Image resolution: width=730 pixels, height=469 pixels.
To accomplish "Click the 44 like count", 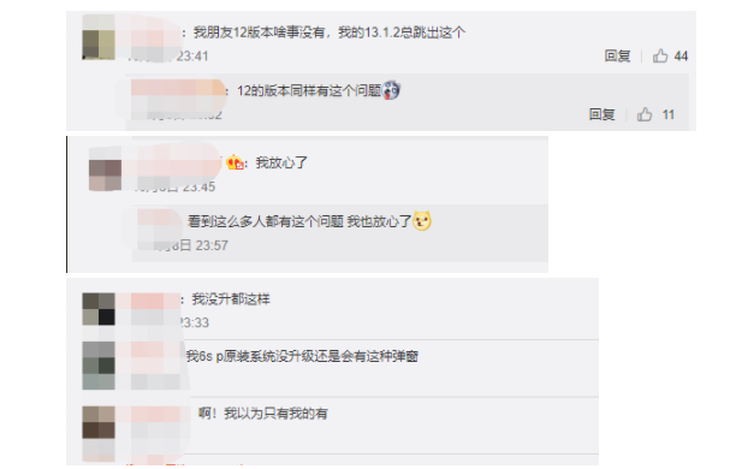I will coord(681,56).
